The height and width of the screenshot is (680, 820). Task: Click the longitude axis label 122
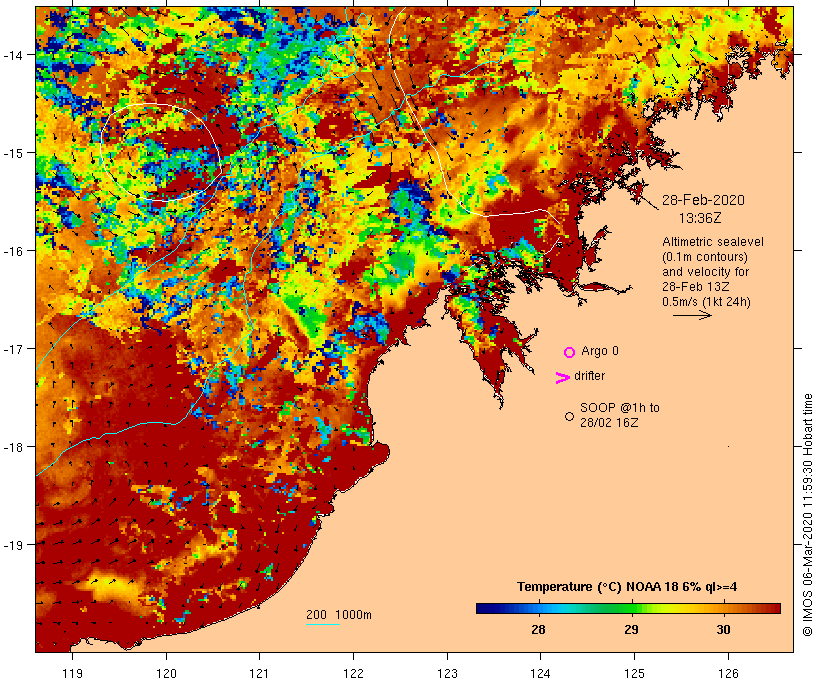354,673
